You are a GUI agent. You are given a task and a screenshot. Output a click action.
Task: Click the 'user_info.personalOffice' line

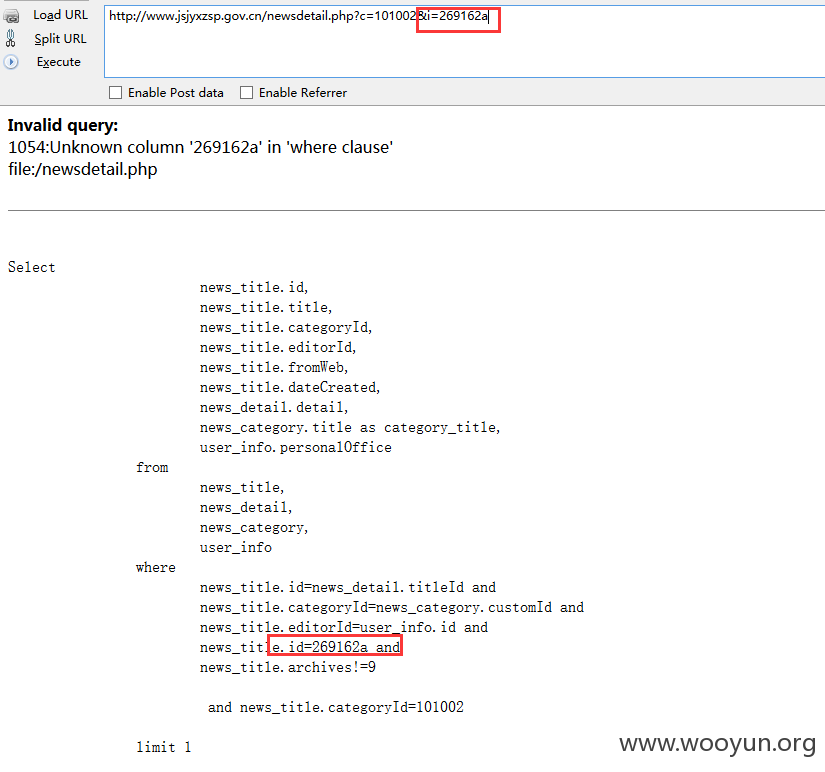tap(296, 447)
